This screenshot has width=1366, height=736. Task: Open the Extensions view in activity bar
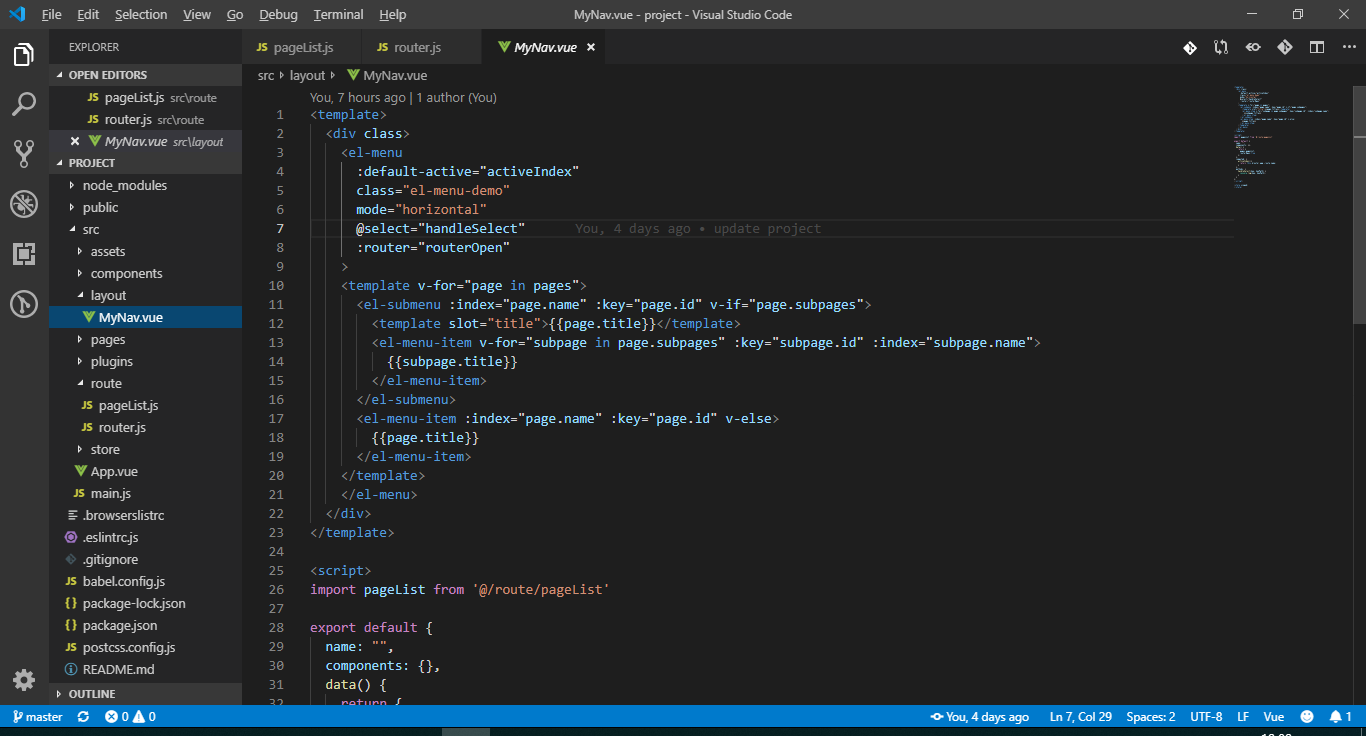24,254
